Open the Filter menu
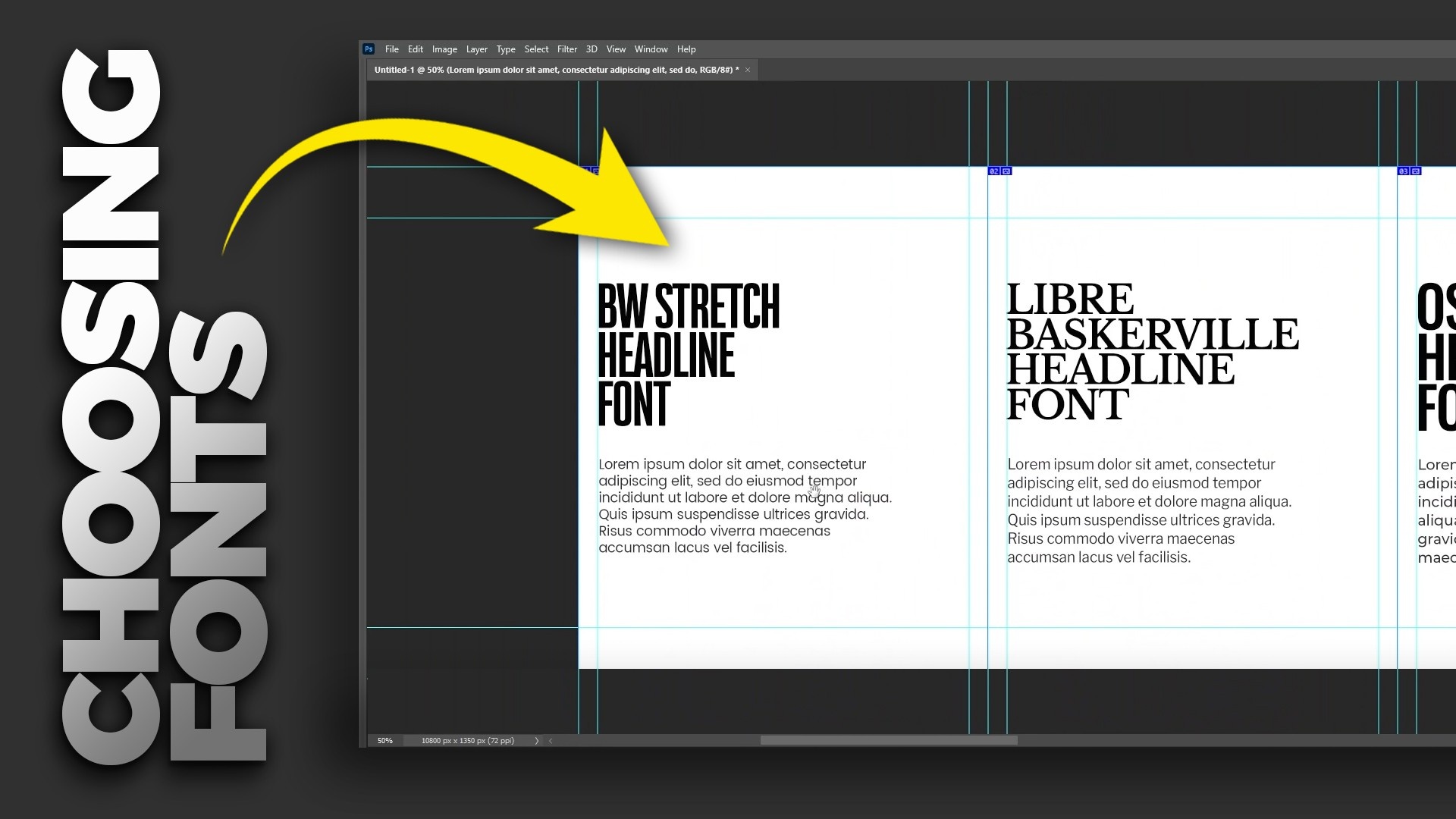The height and width of the screenshot is (819, 1456). click(x=566, y=49)
